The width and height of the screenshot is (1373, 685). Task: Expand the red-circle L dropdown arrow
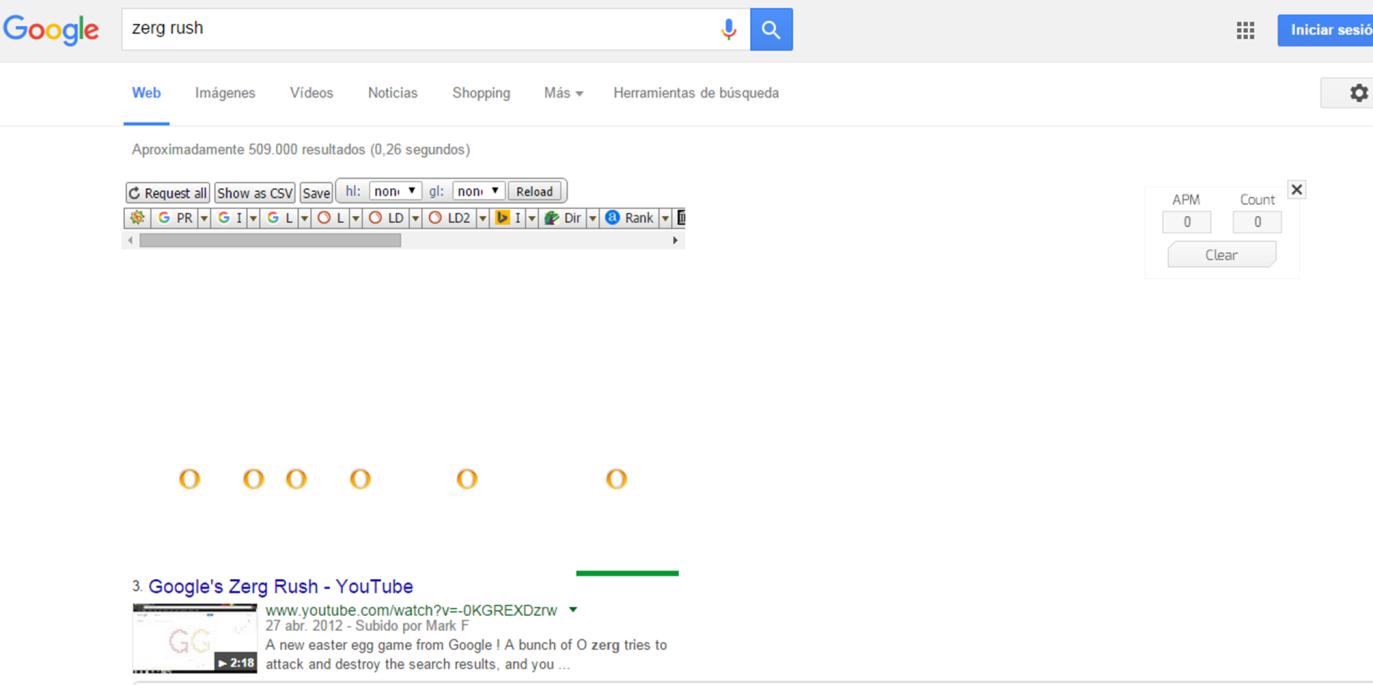[x=355, y=217]
